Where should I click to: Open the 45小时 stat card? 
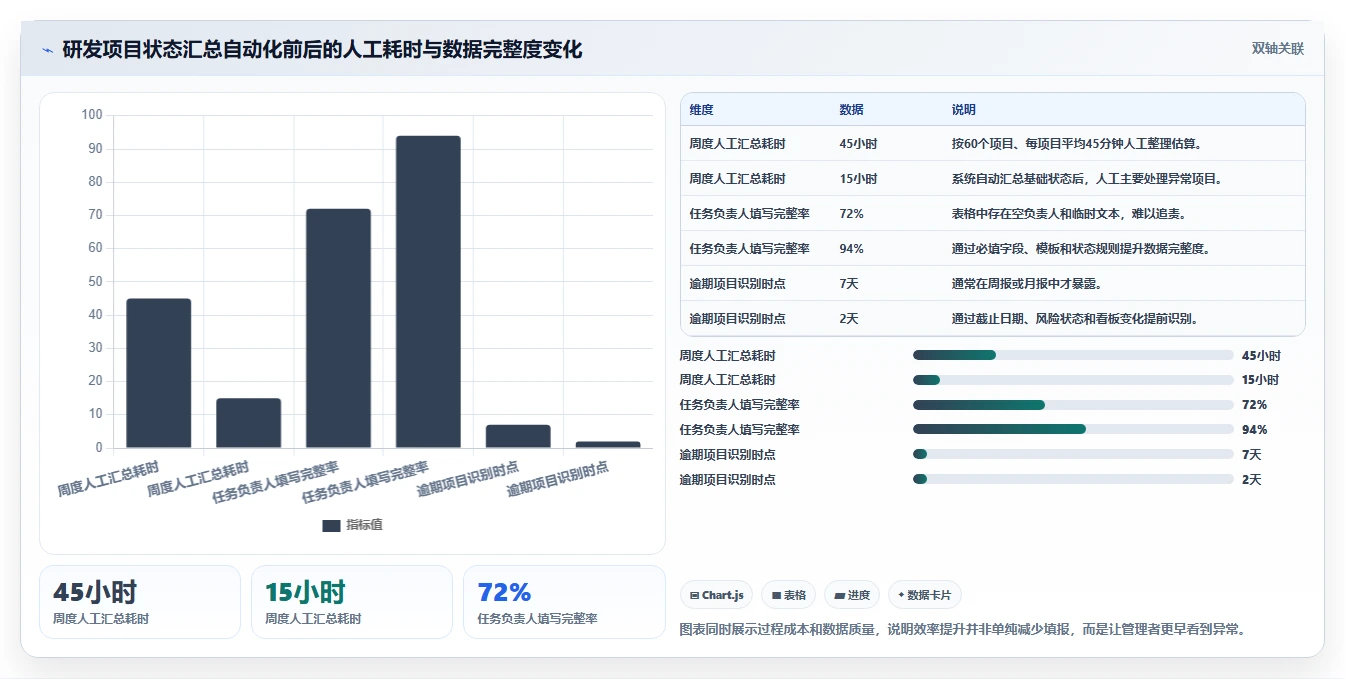point(140,602)
